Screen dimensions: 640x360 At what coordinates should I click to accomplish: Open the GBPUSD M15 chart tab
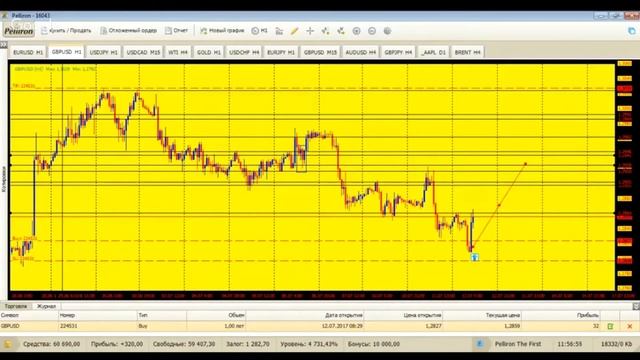point(320,52)
